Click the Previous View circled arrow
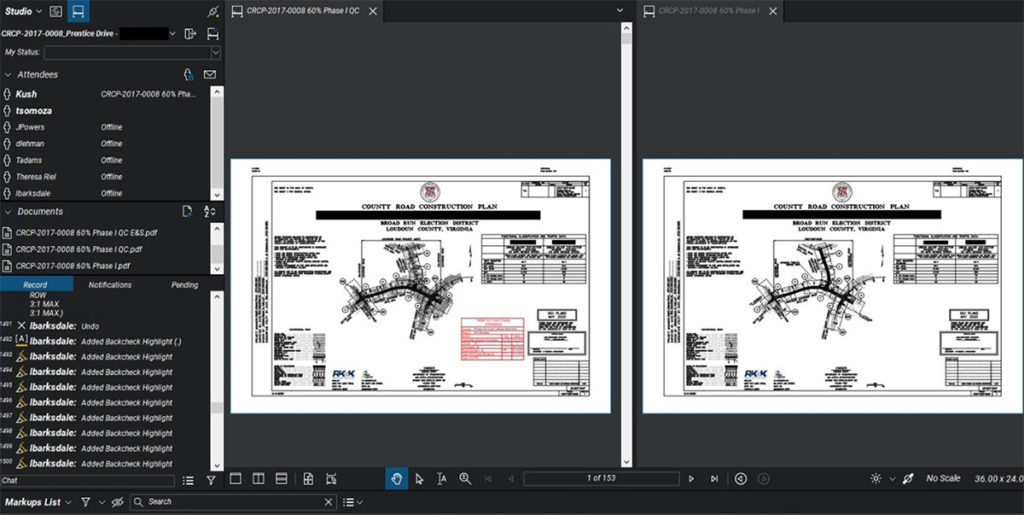Image resolution: width=1024 pixels, height=515 pixels. pyautogui.click(x=740, y=478)
